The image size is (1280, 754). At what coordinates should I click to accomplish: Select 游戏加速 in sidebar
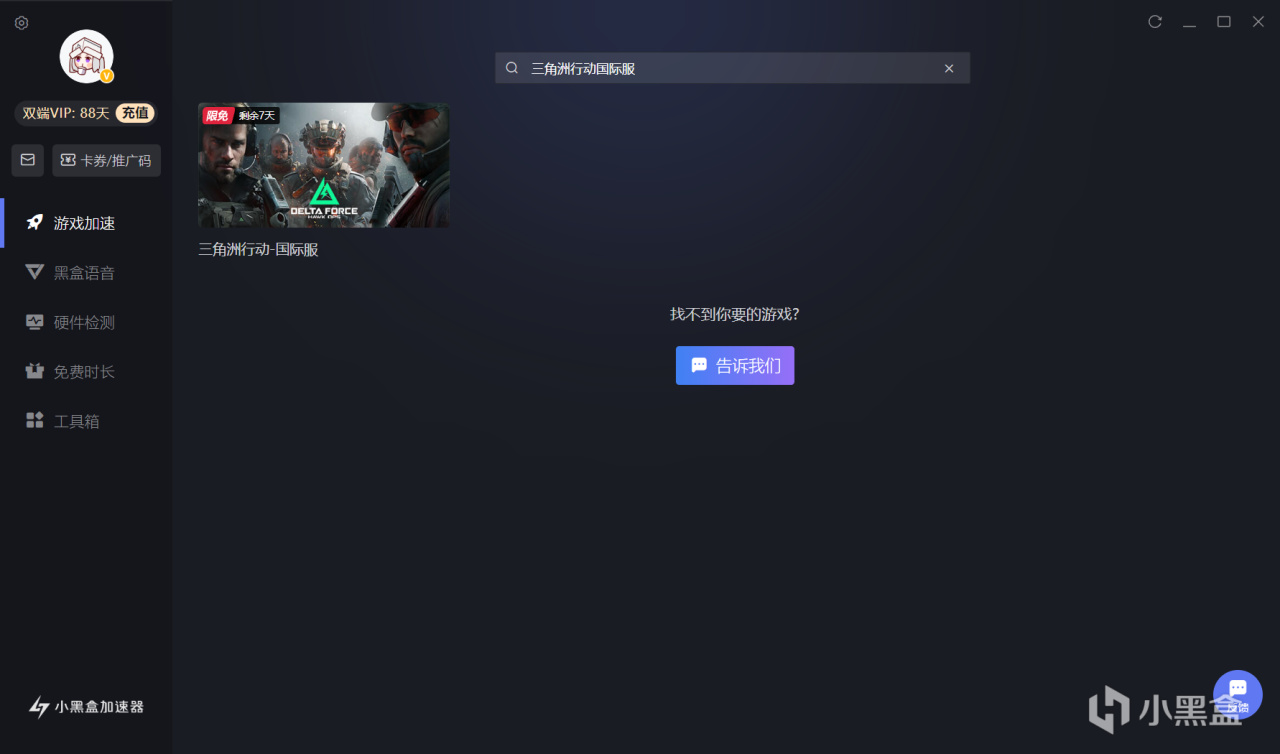point(86,223)
